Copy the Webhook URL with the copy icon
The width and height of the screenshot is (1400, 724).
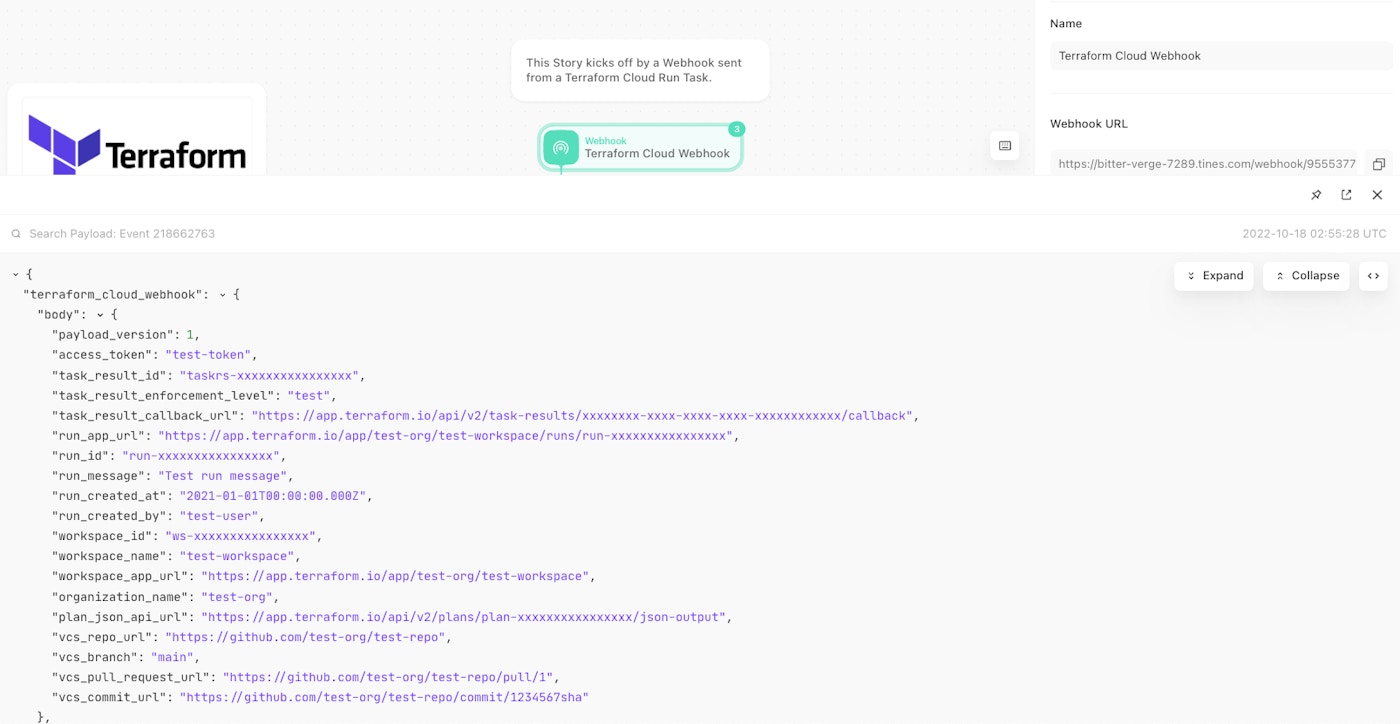pyautogui.click(x=1378, y=164)
